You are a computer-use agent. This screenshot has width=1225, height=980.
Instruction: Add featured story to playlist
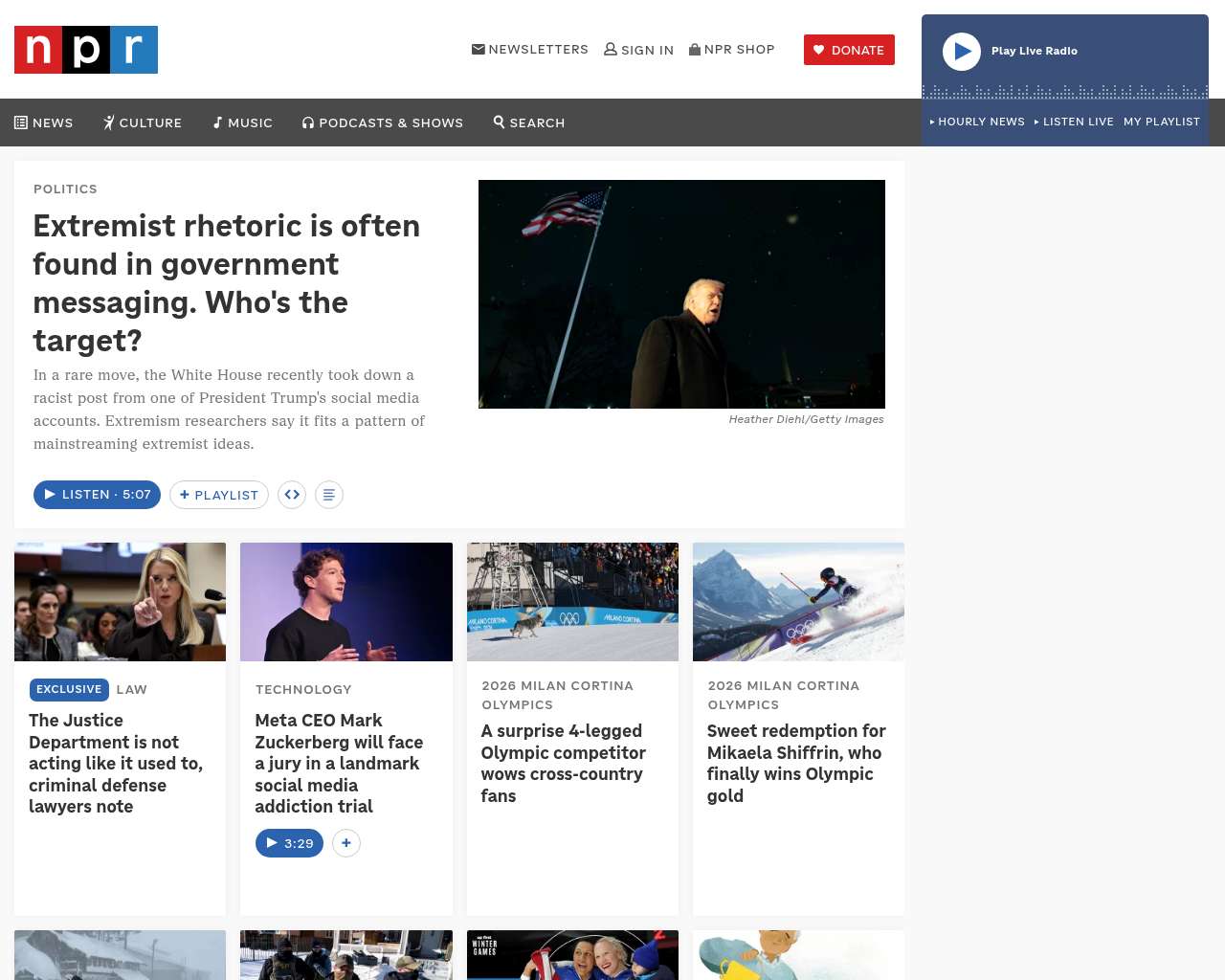tap(219, 495)
